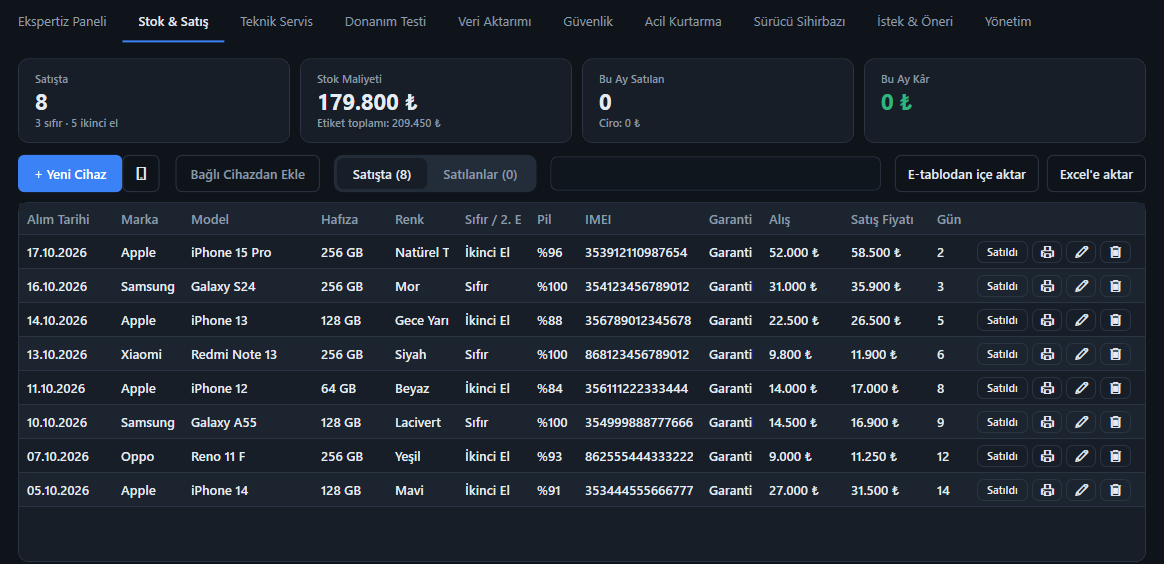Delete the iPhone 12 entry

click(1115, 388)
